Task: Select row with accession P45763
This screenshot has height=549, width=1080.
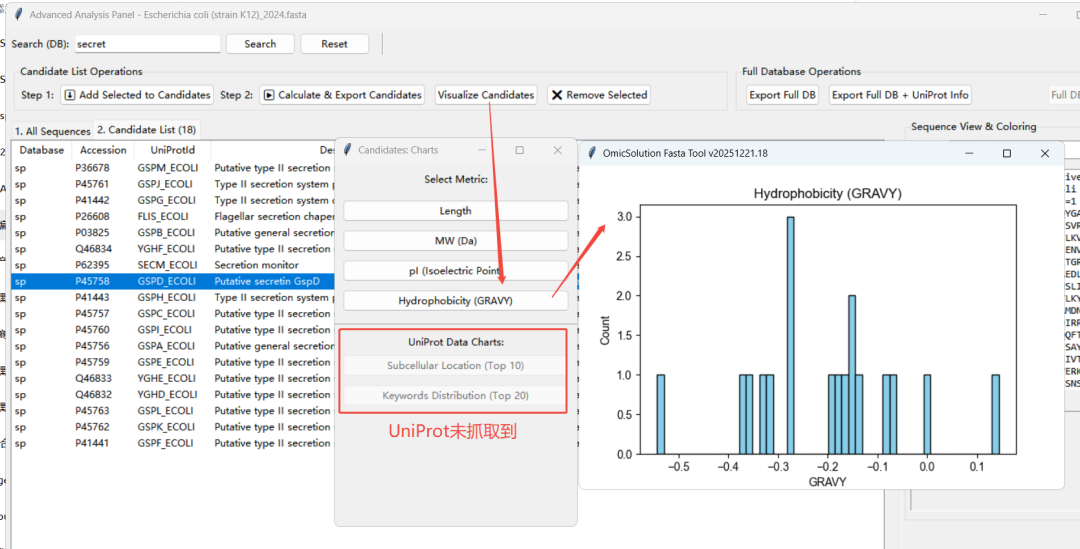Action: pyautogui.click(x=173, y=411)
